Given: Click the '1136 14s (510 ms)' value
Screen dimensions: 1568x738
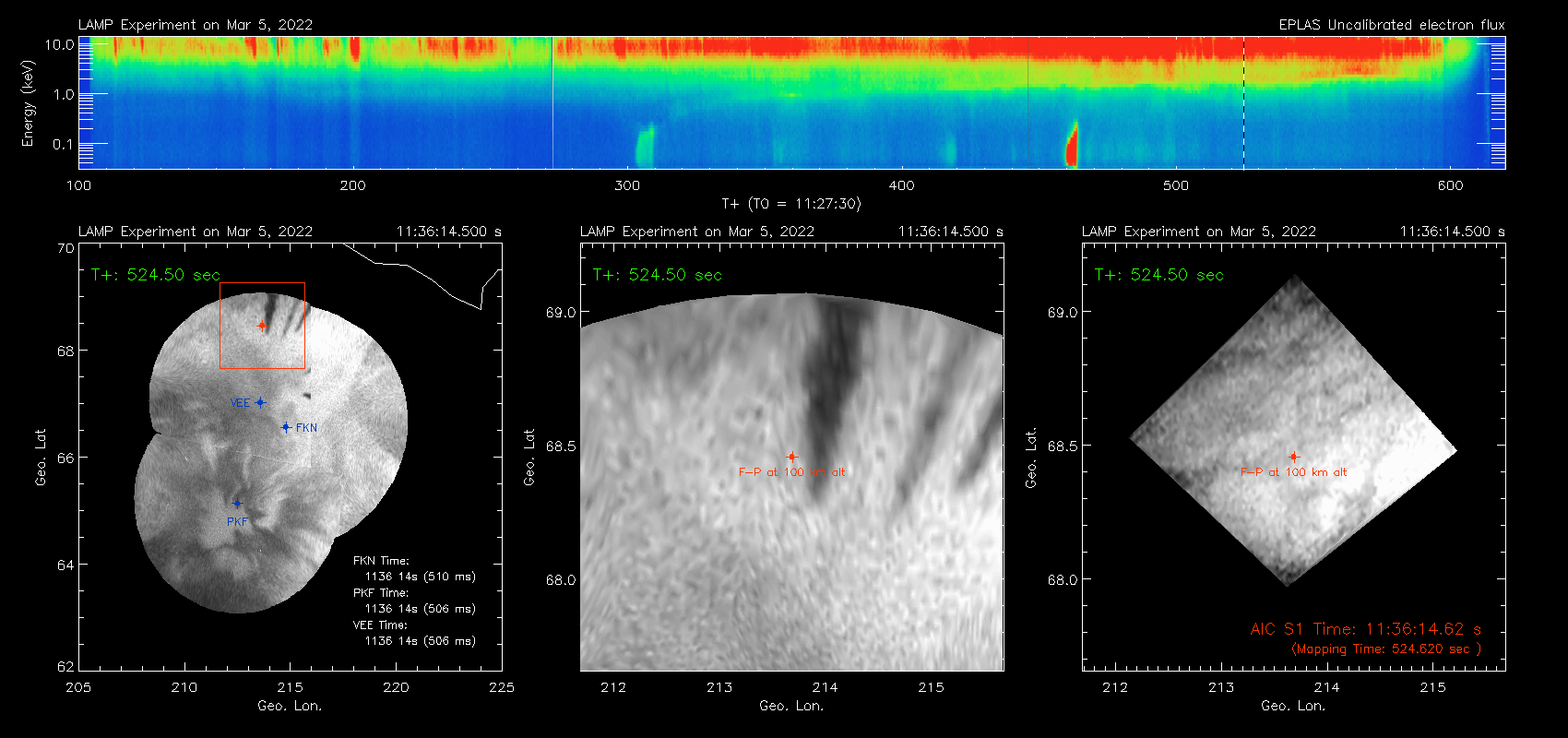Looking at the screenshot, I should [421, 577].
